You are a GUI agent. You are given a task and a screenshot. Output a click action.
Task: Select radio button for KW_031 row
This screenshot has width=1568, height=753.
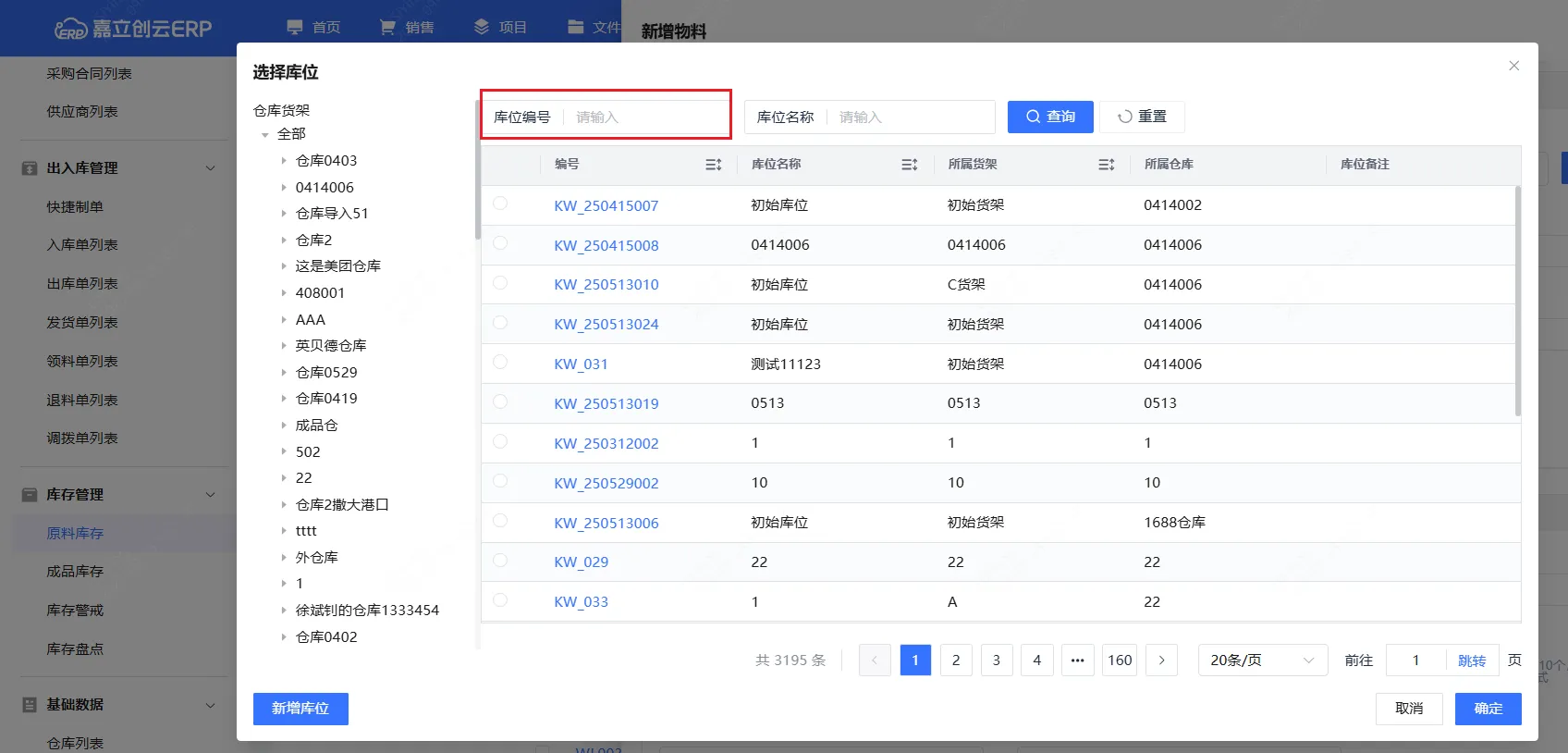pyautogui.click(x=500, y=363)
